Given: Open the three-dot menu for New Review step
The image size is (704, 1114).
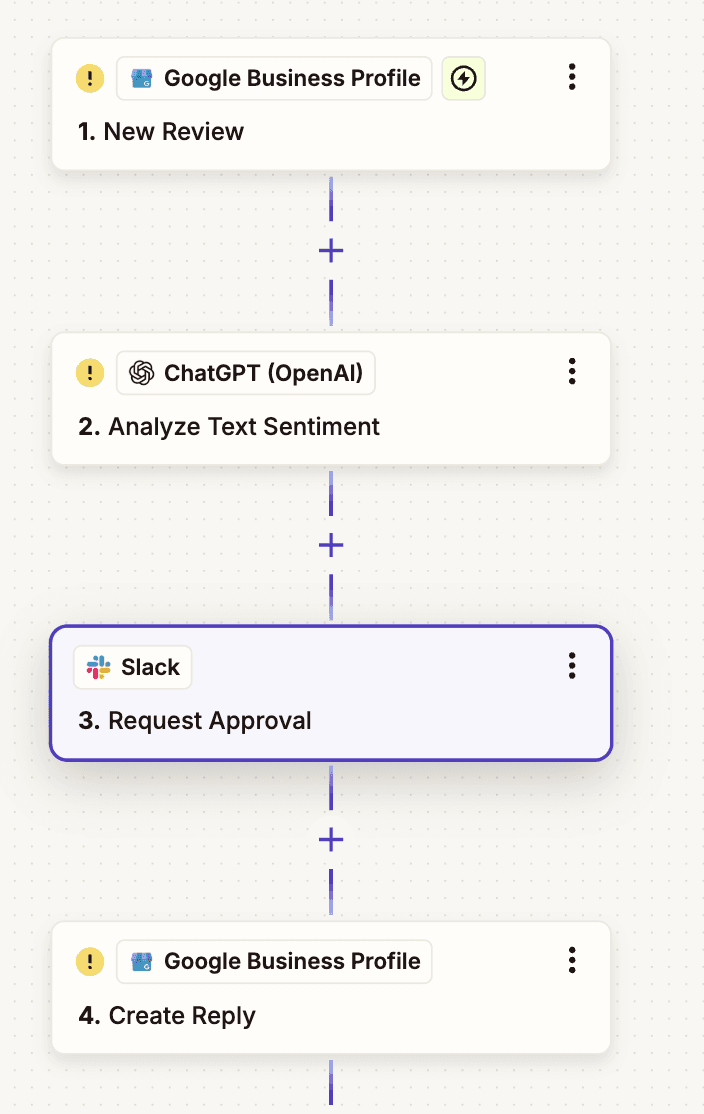Looking at the screenshot, I should click(x=572, y=77).
